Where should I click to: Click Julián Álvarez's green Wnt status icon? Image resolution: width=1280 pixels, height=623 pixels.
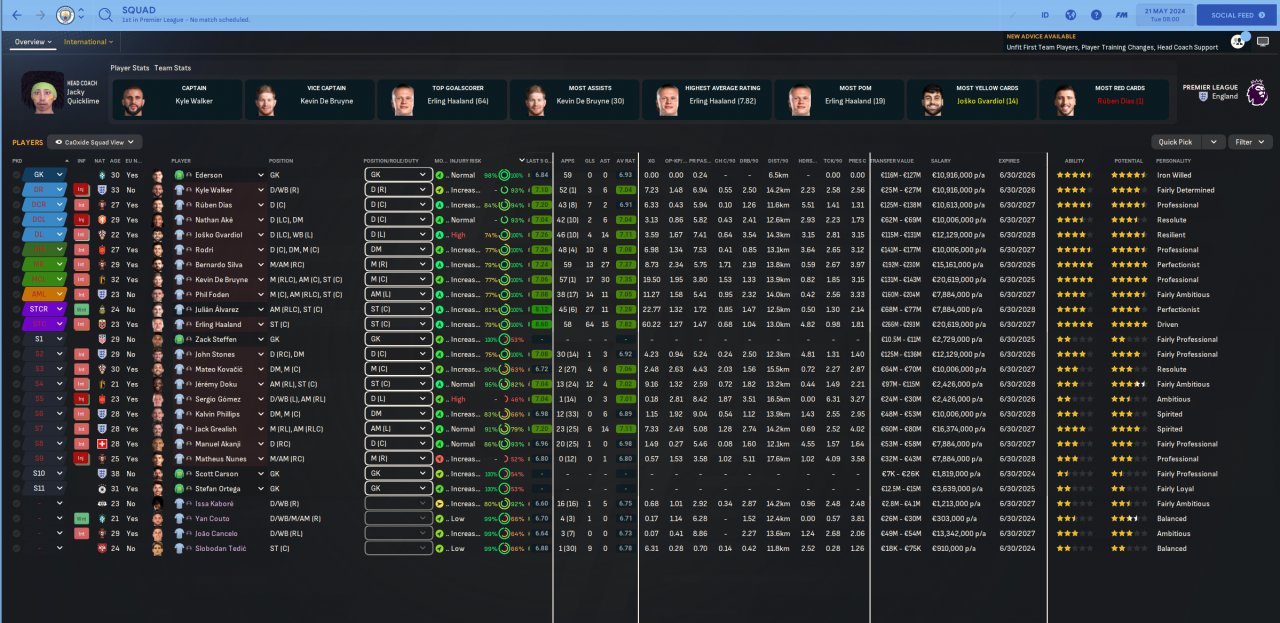tap(82, 310)
